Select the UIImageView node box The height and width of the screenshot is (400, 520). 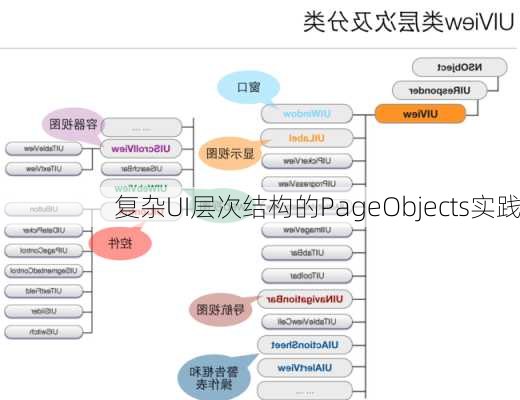(x=307, y=230)
